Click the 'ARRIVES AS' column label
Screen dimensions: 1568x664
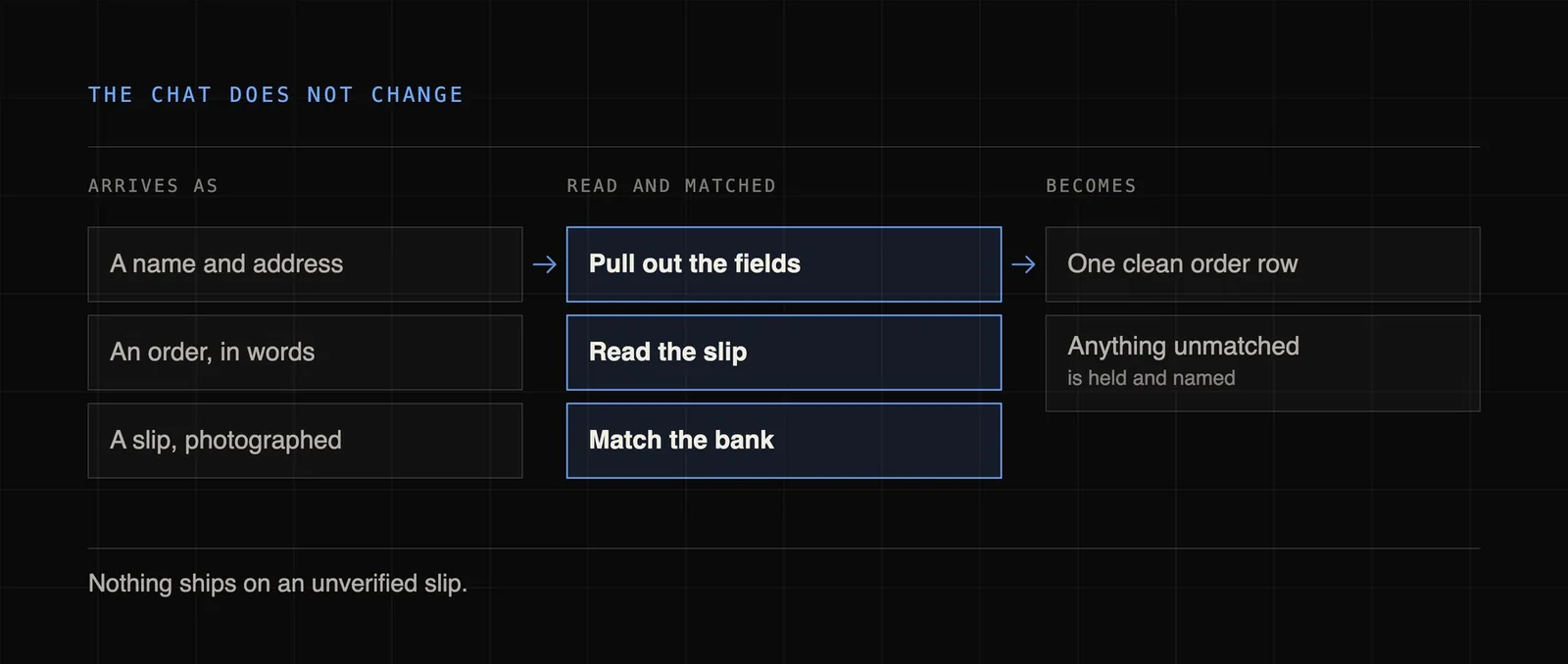153,186
